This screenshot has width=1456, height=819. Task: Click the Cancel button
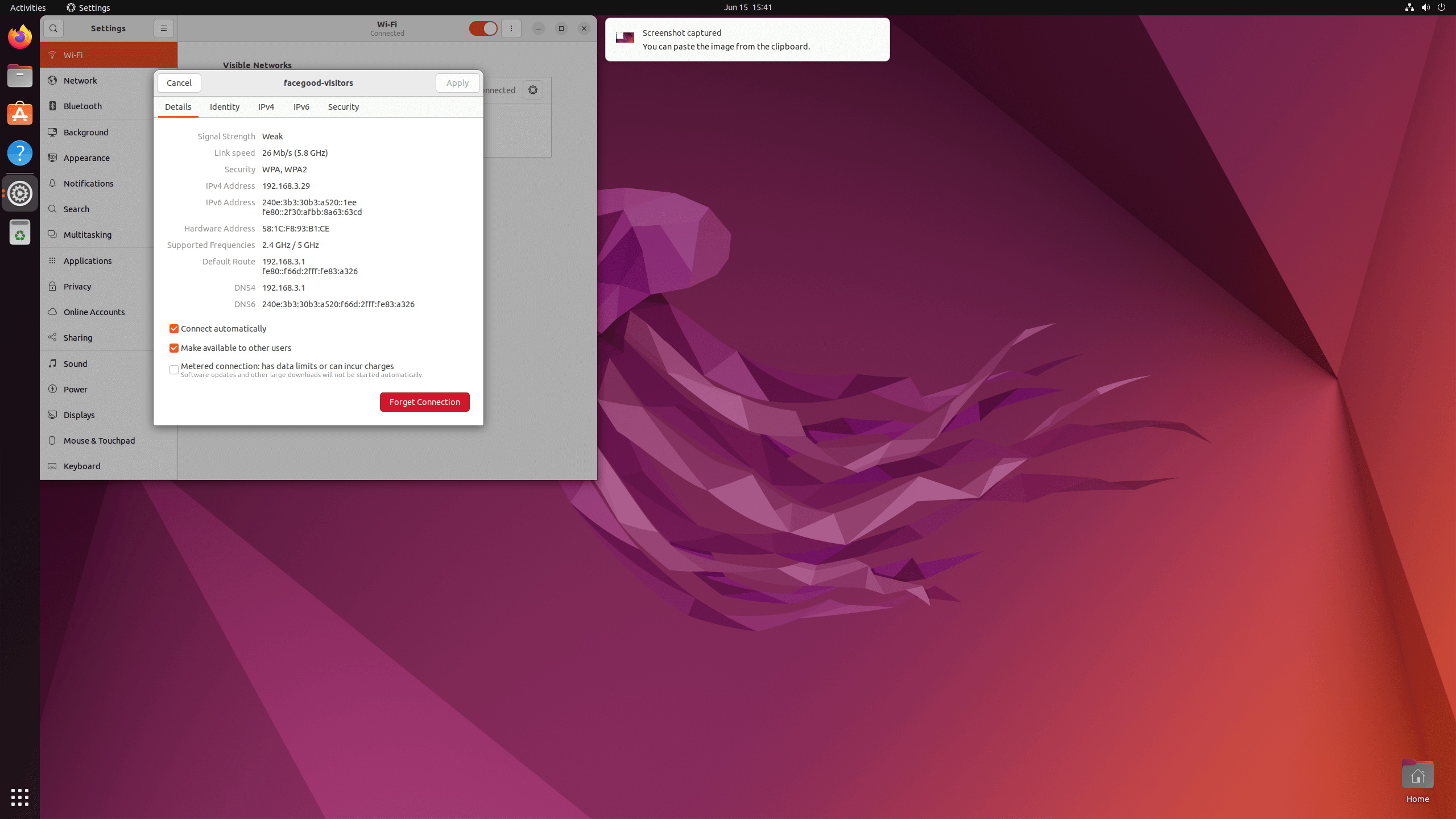[179, 83]
